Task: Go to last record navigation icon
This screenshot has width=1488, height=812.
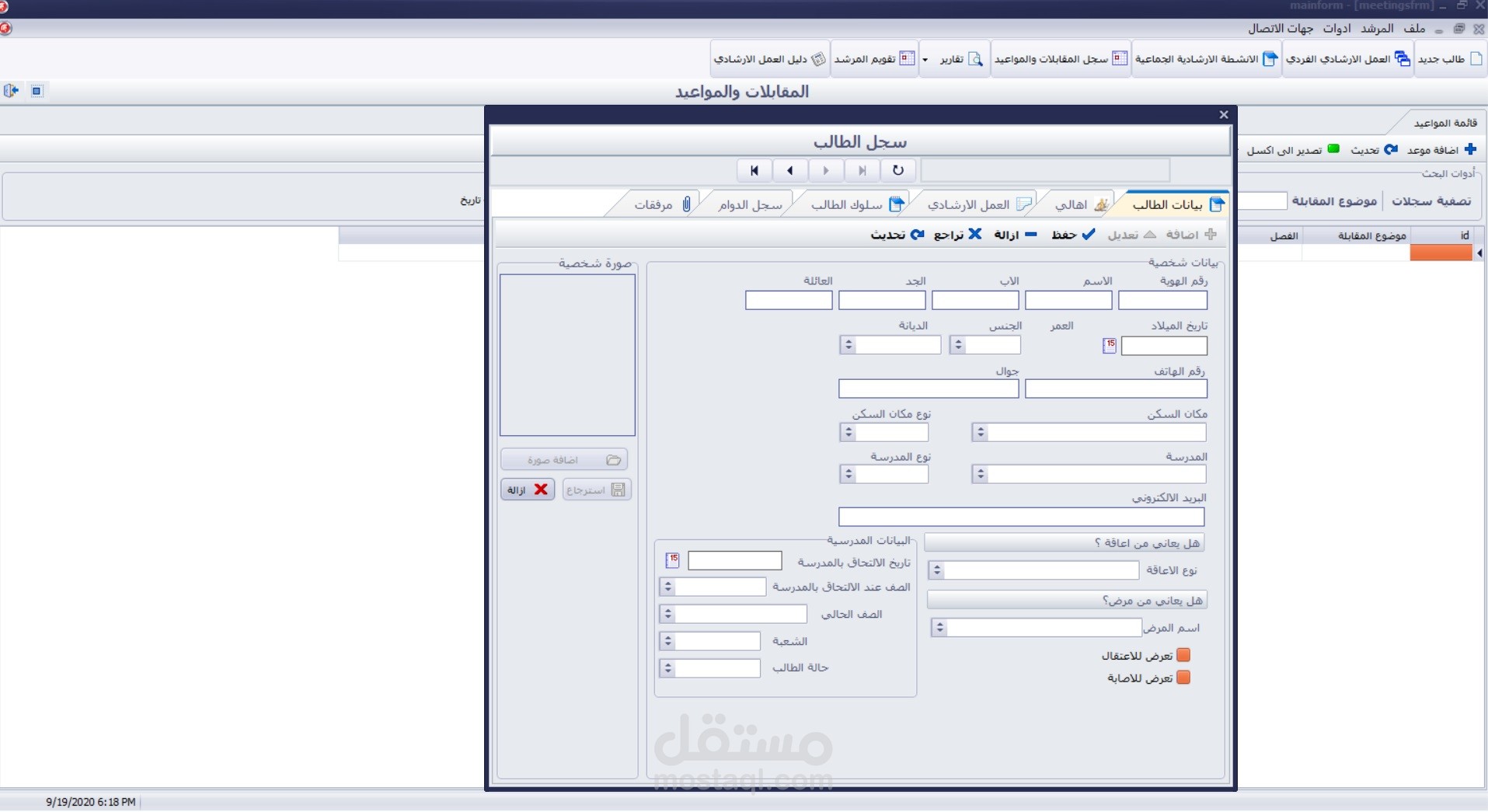Action: [x=862, y=170]
